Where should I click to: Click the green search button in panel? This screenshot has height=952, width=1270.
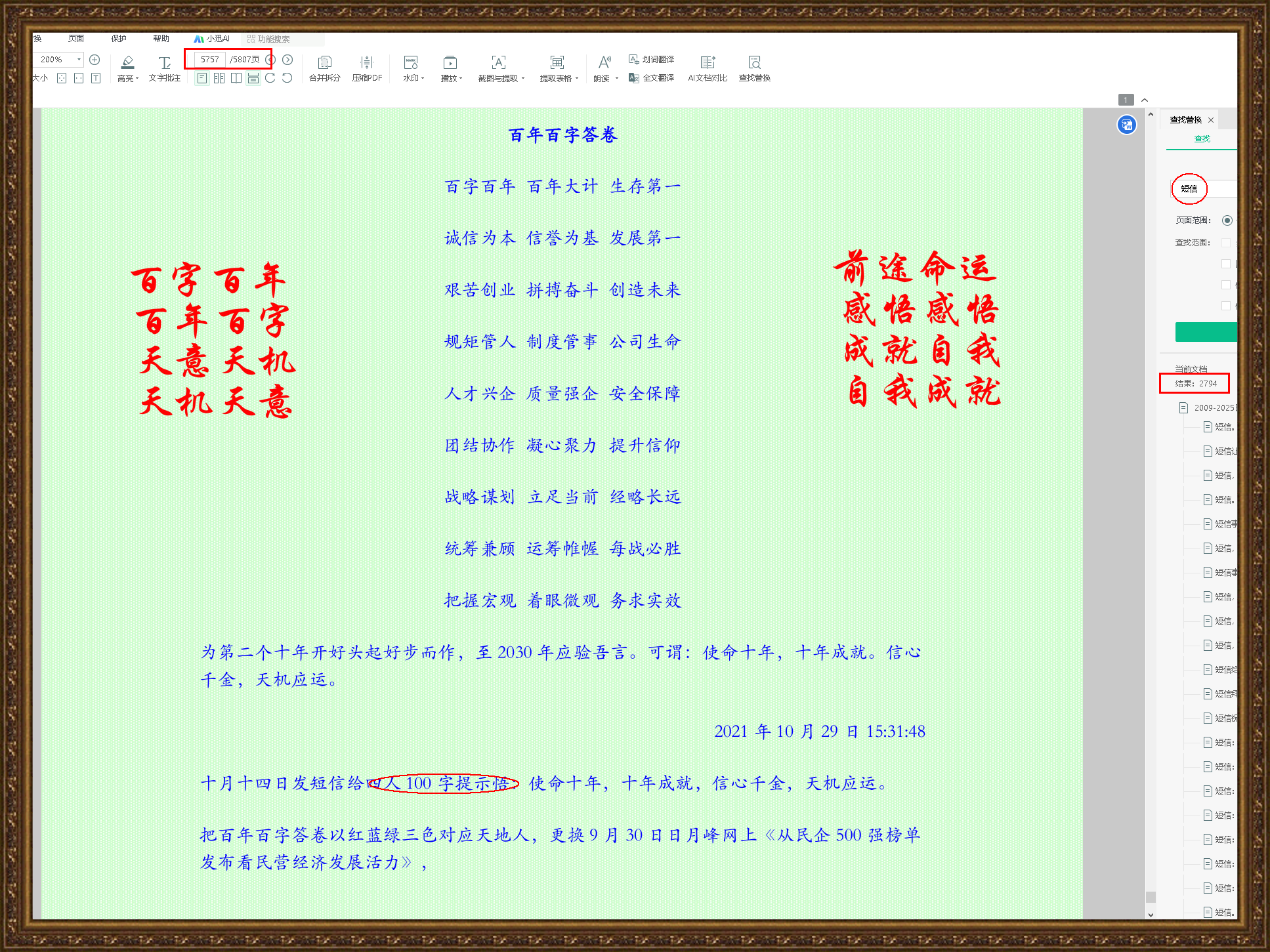coord(1206,332)
